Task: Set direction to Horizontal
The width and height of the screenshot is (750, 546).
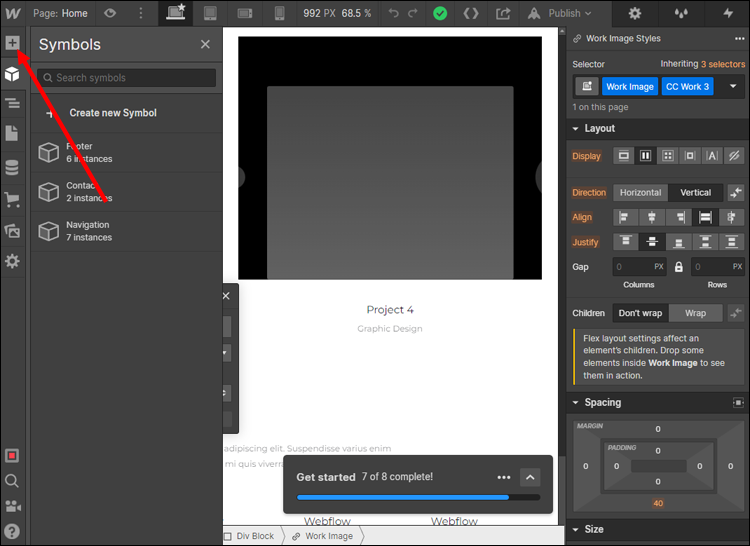Action: pos(640,192)
